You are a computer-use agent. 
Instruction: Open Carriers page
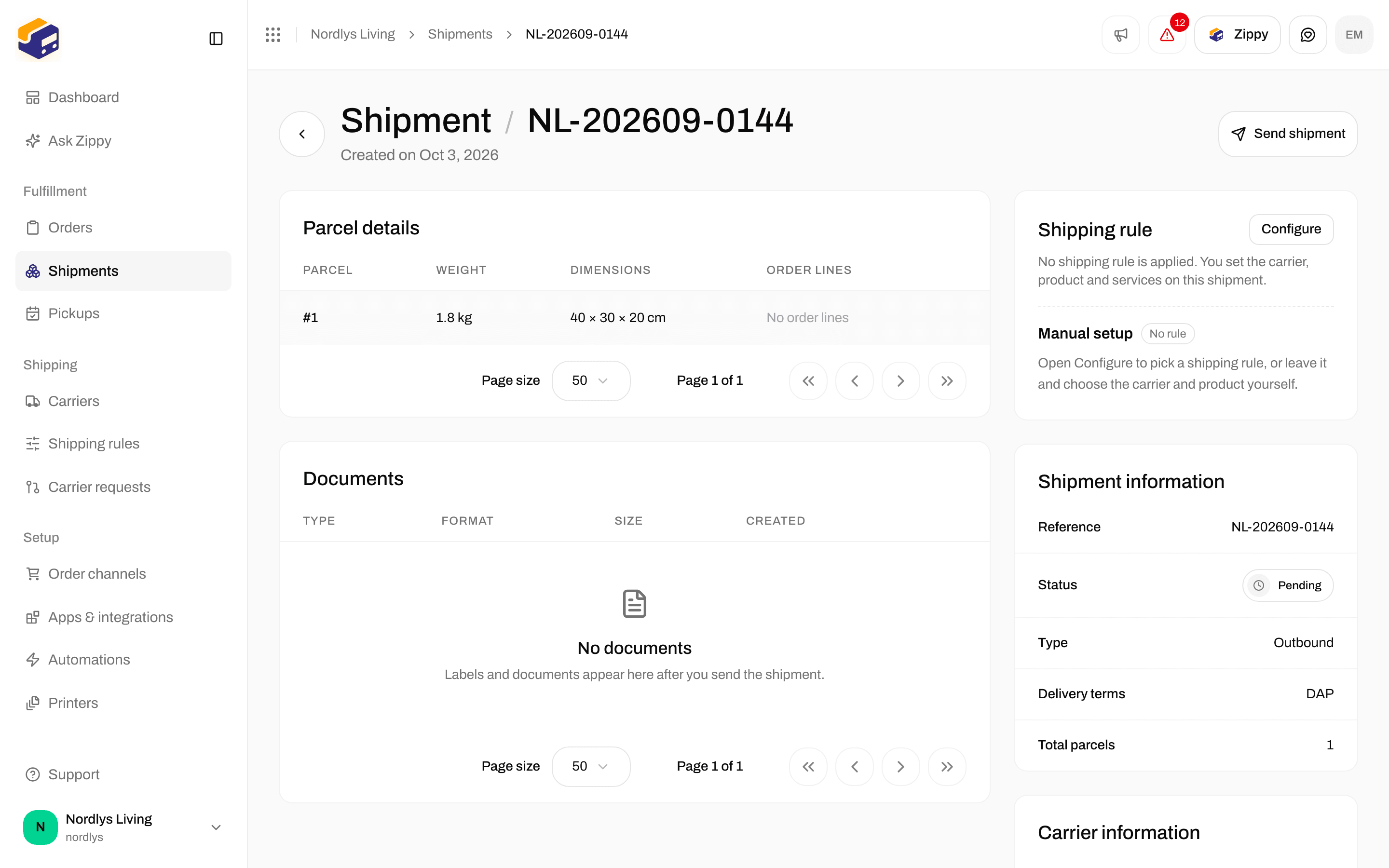[123, 401]
